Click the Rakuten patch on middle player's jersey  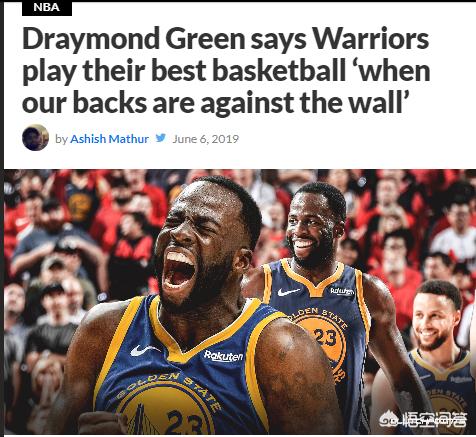[x=342, y=291]
